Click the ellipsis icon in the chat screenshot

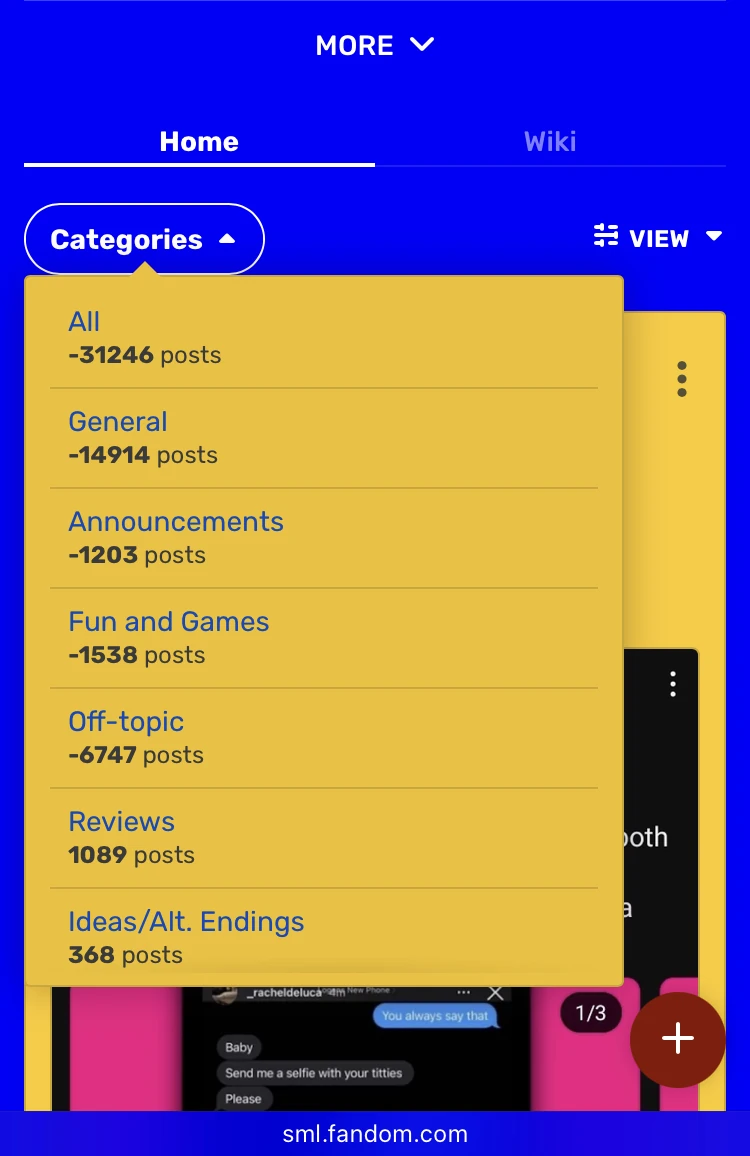pyautogui.click(x=463, y=991)
